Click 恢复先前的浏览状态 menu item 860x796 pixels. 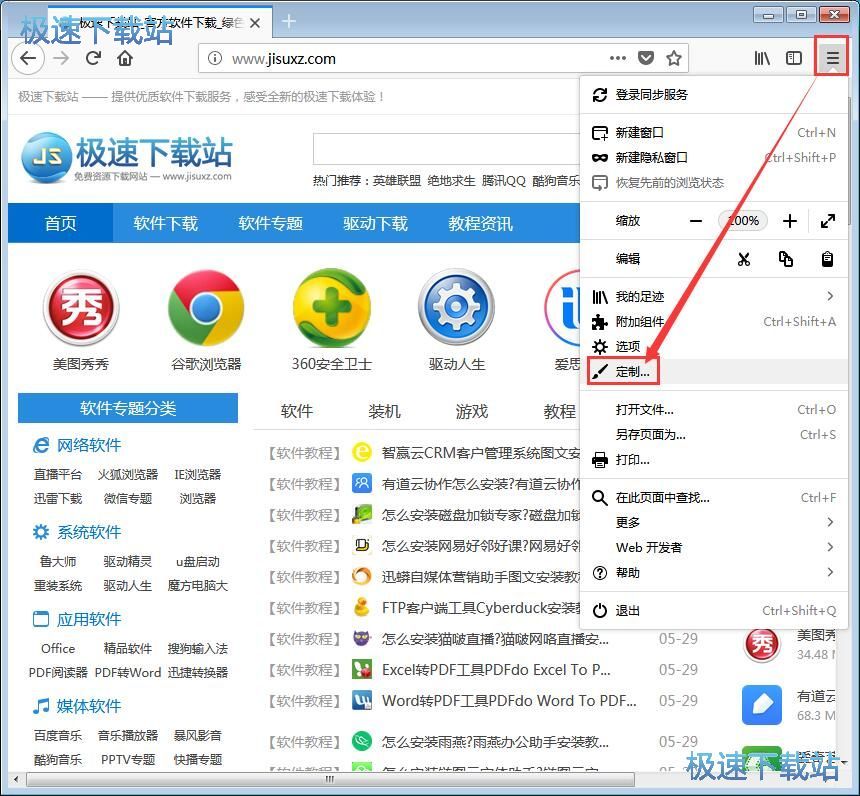714,183
